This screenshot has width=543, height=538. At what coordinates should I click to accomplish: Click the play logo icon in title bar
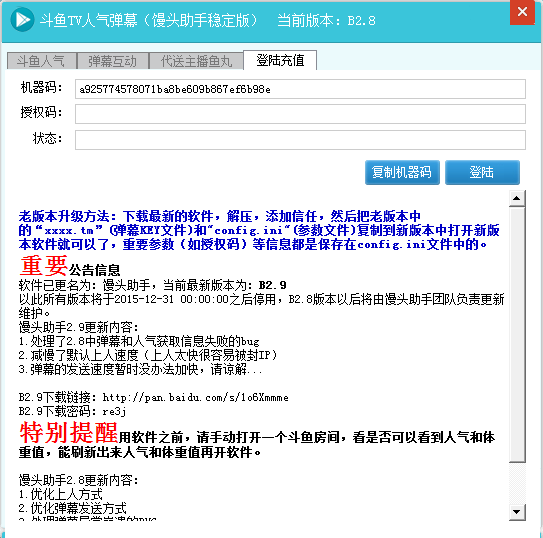(x=22, y=20)
